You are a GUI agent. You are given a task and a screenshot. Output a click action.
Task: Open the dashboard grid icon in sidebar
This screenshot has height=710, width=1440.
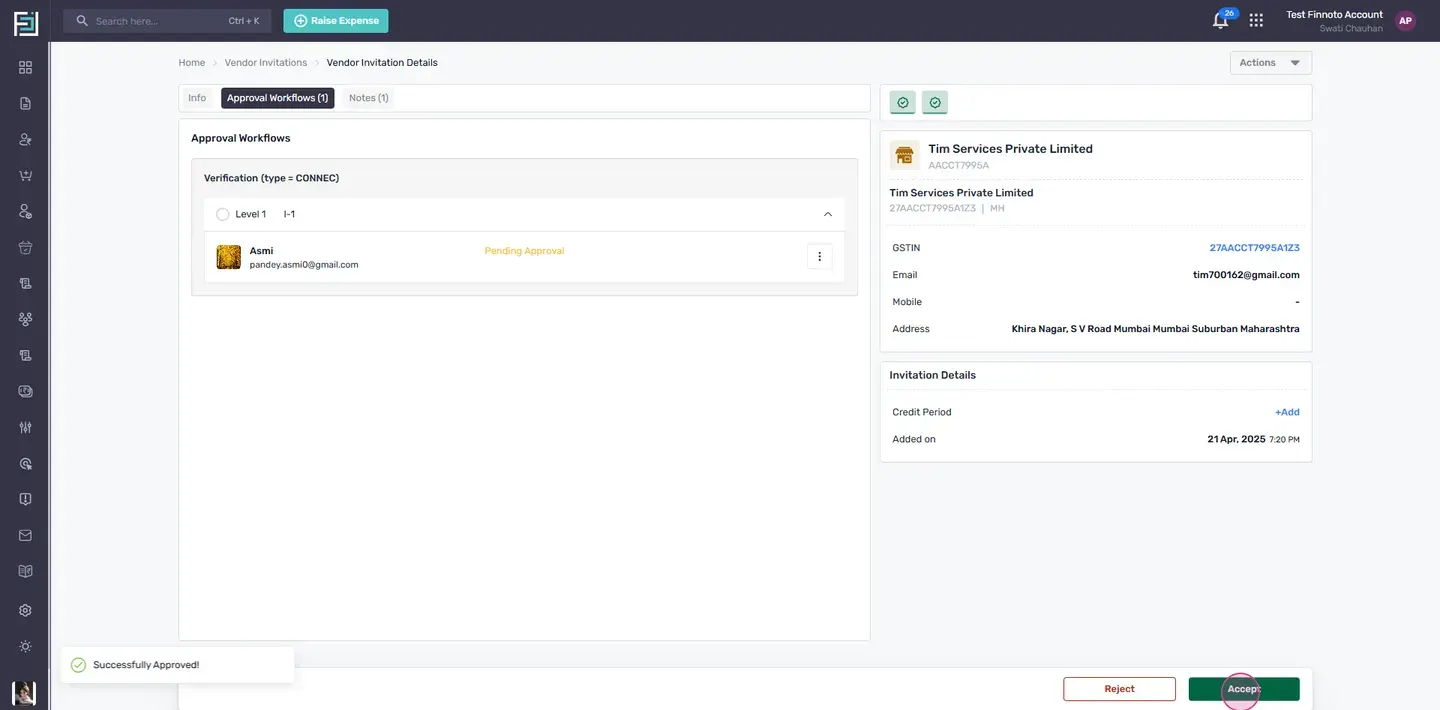pos(25,67)
